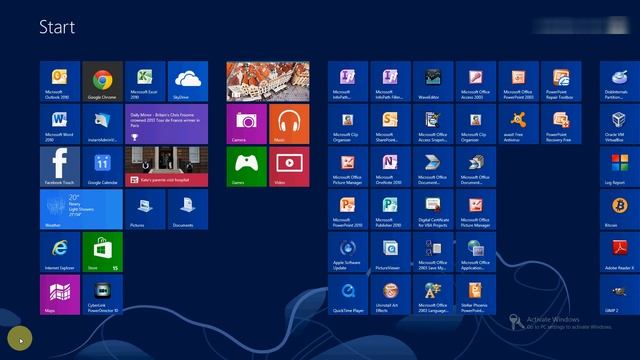Open Google Calendar tile

[x=102, y=167]
